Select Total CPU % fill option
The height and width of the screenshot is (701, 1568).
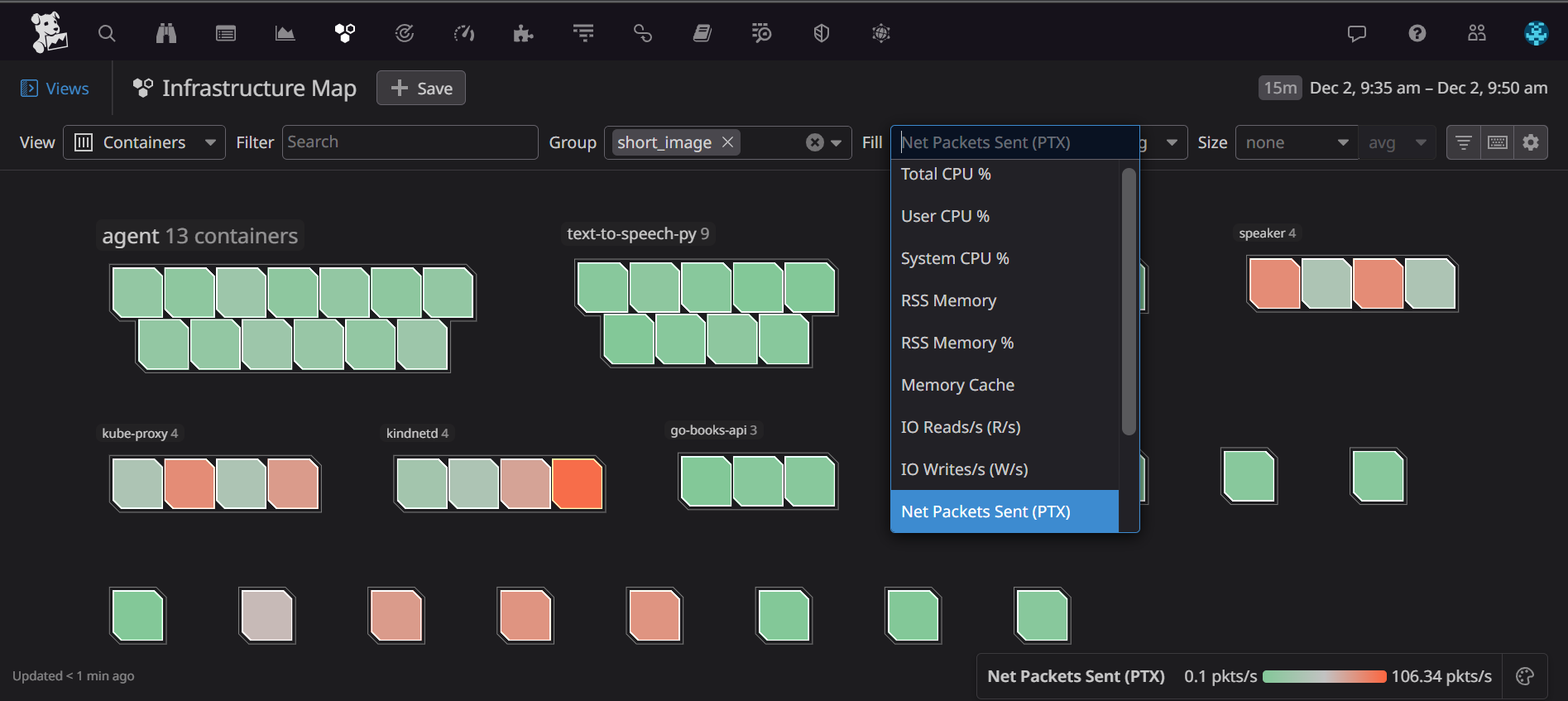[1005, 174]
